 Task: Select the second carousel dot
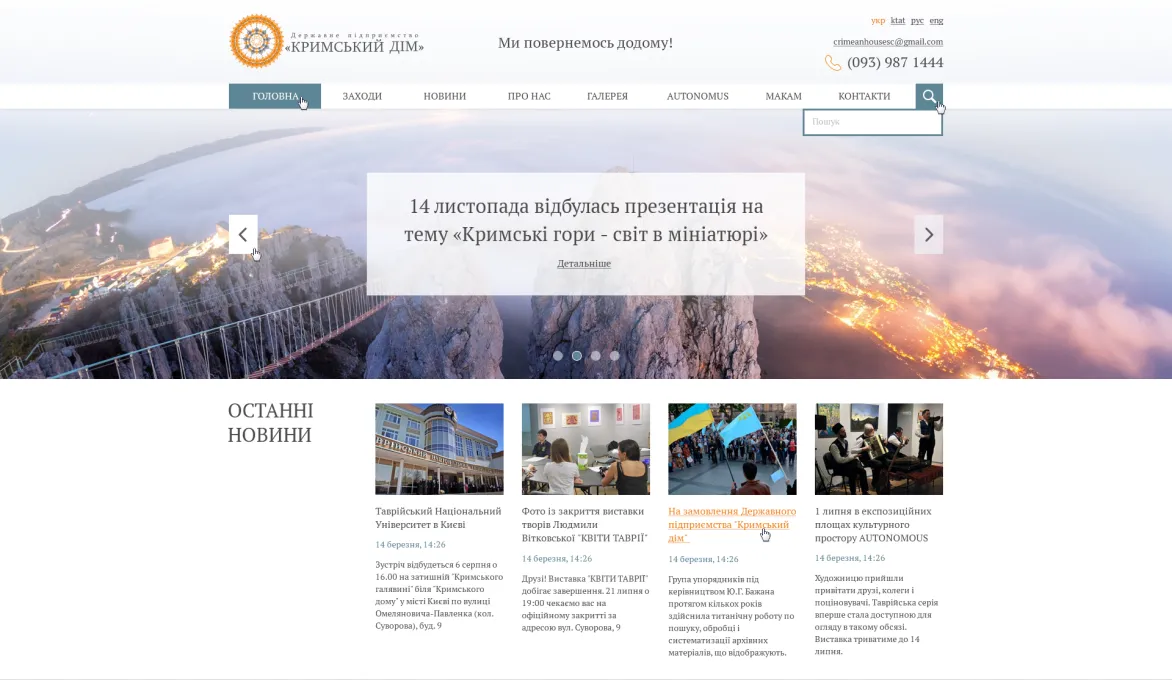(x=576, y=356)
